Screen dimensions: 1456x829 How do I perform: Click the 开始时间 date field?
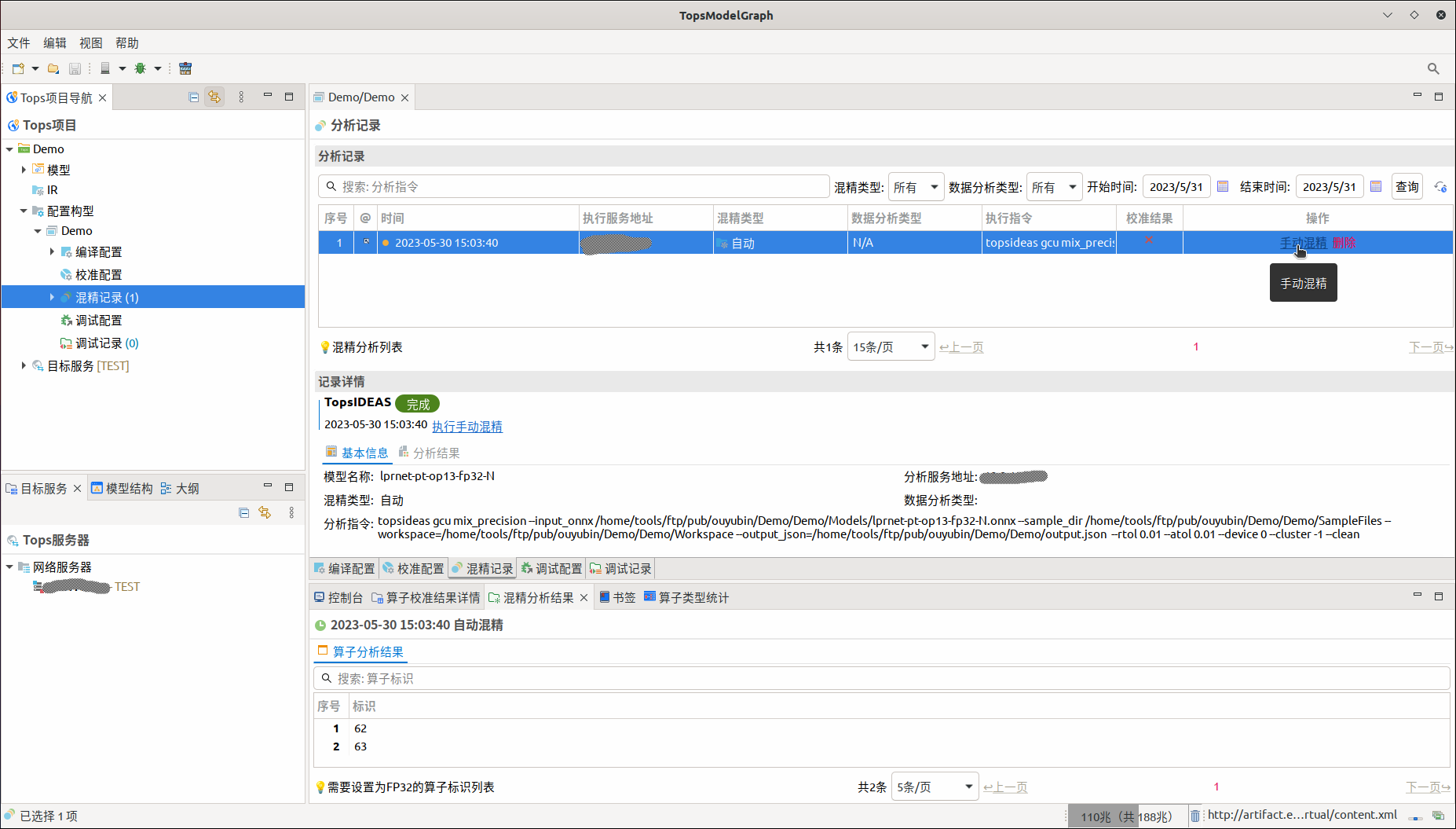pyautogui.click(x=1176, y=187)
